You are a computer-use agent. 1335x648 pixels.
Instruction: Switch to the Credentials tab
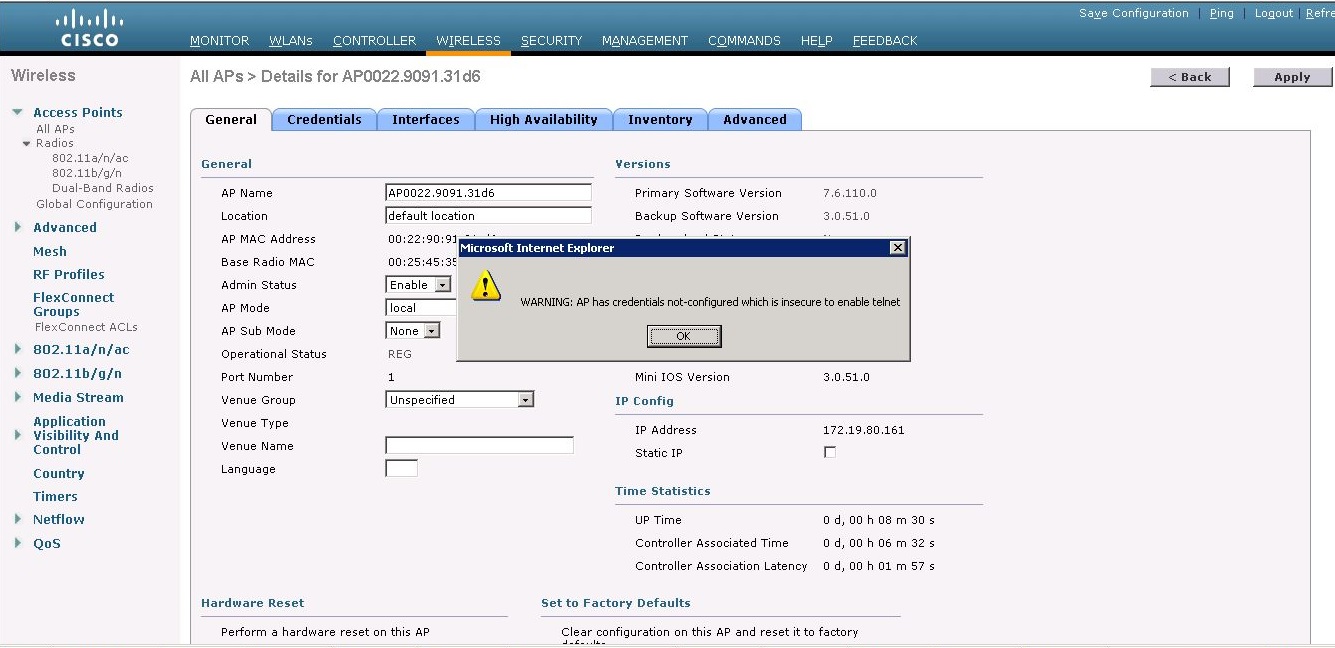point(324,119)
